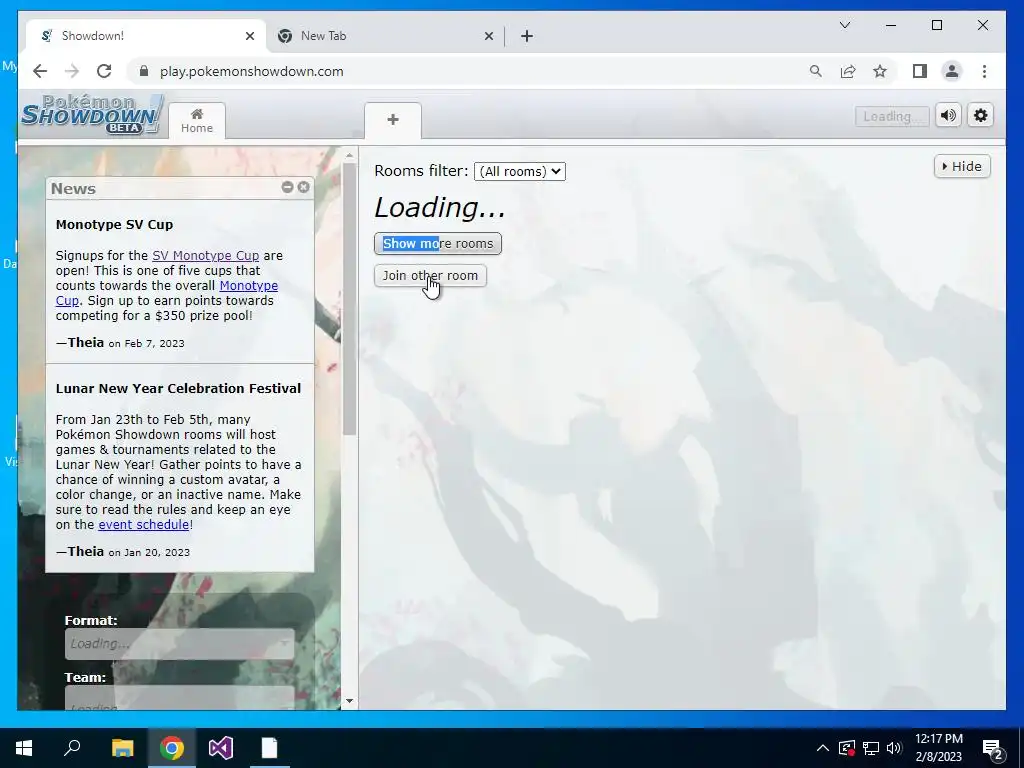Open the plus tab to add a room
The image size is (1024, 768).
(x=392, y=120)
